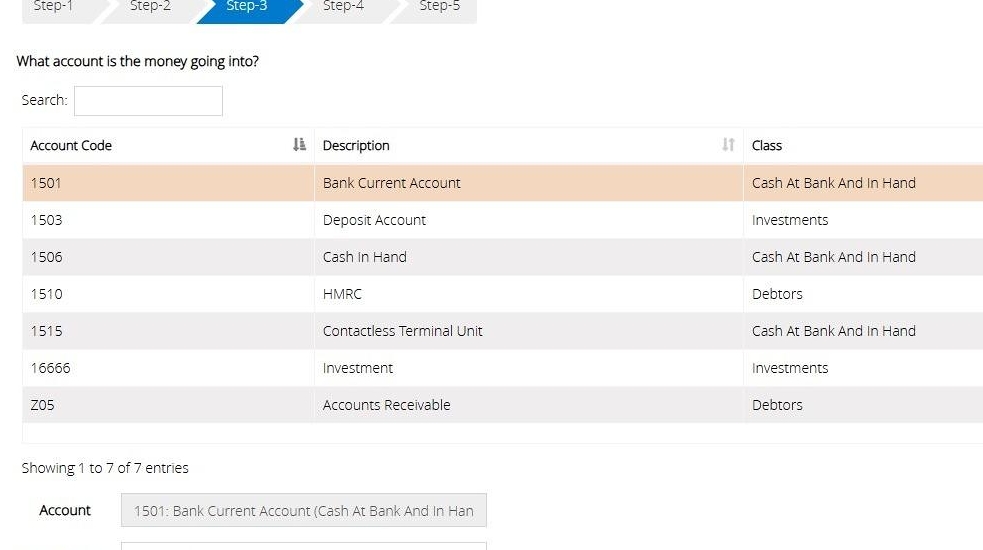Viewport: 983px width, 550px height.
Task: Sort by Account Code sort icon
Action: click(299, 145)
